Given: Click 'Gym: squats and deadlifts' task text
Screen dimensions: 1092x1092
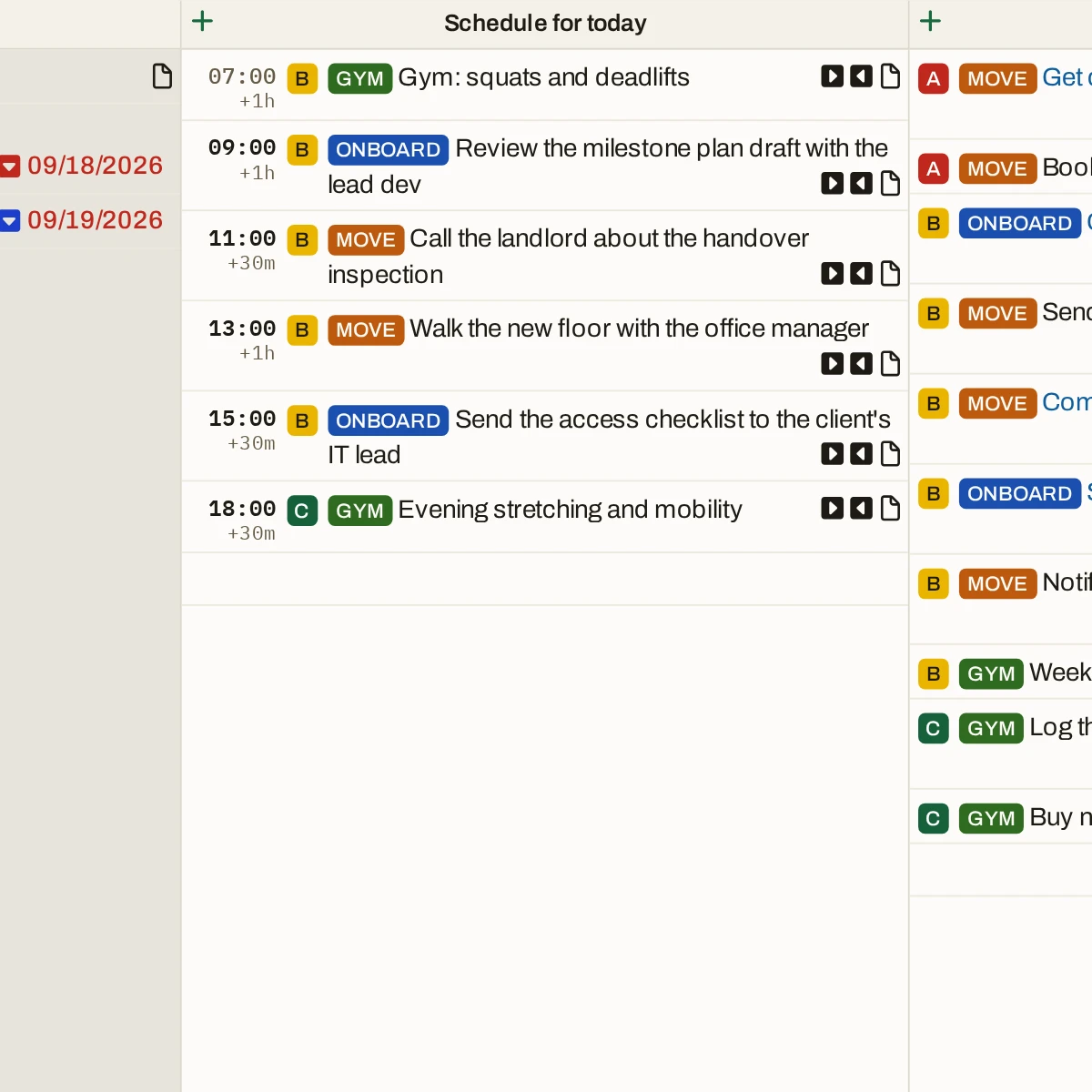Looking at the screenshot, I should [x=544, y=77].
